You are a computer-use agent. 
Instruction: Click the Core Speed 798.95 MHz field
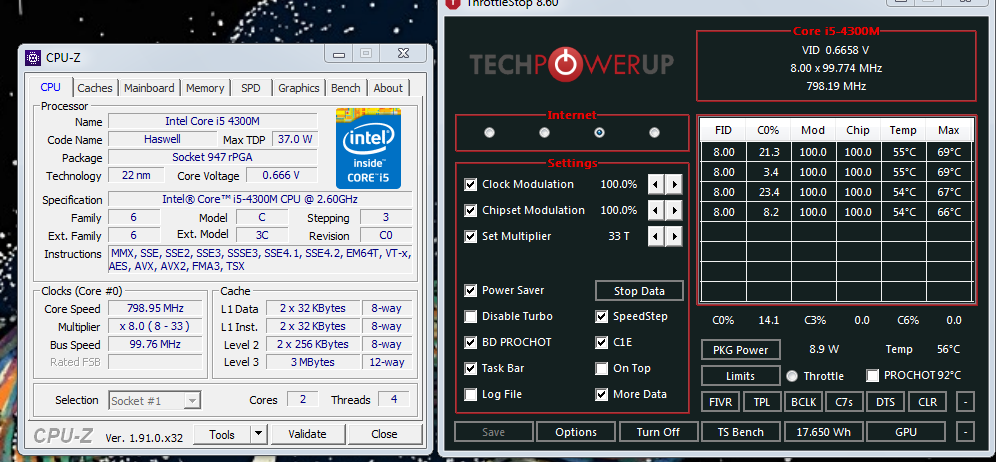(x=155, y=309)
